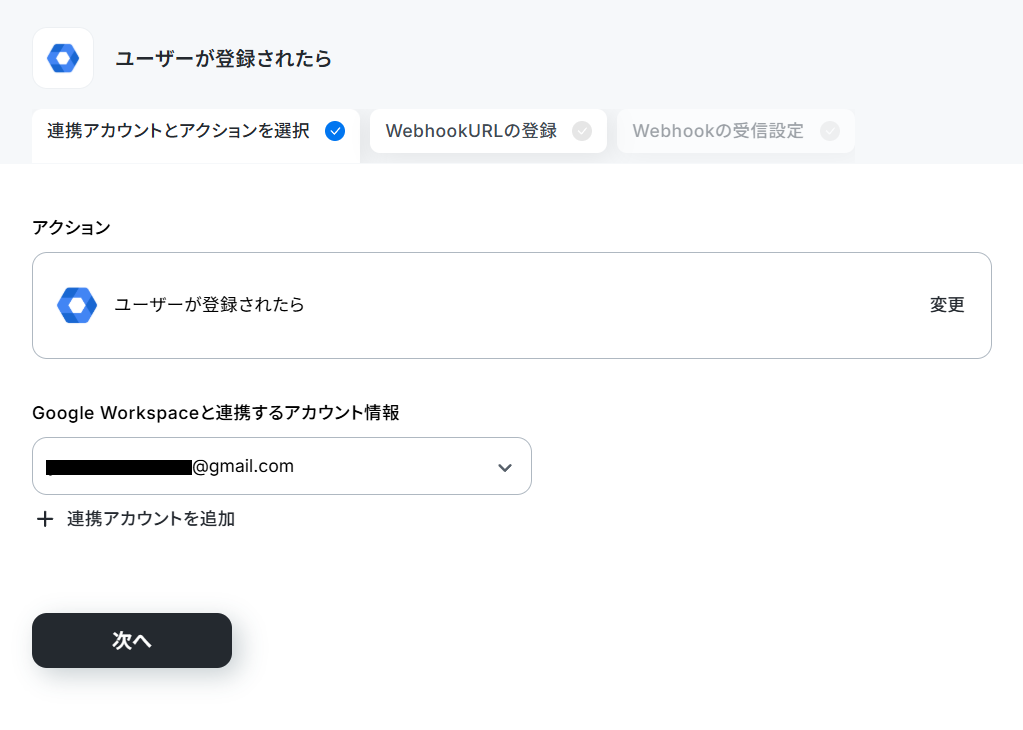Click the gray checkmark on WebhookURLの登録 tab
The height and width of the screenshot is (730, 1023).
click(x=582, y=131)
